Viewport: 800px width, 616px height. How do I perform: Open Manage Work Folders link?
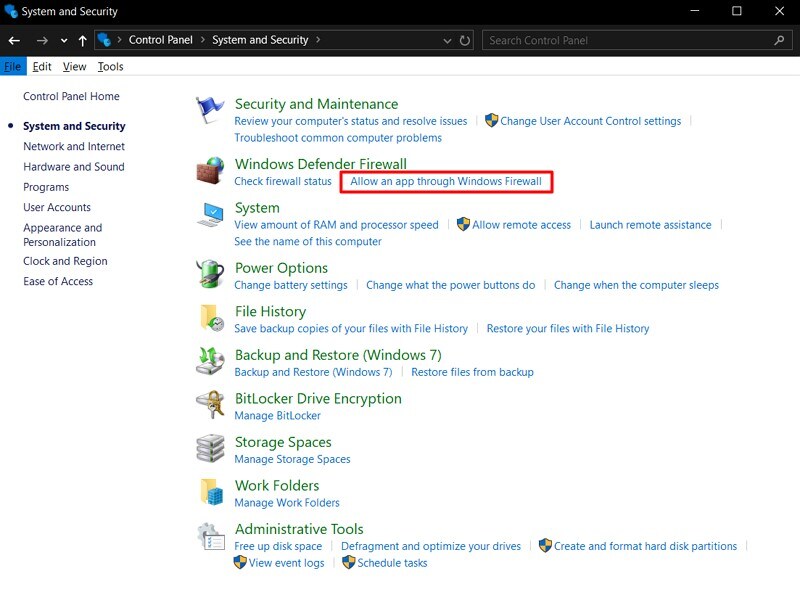click(287, 503)
